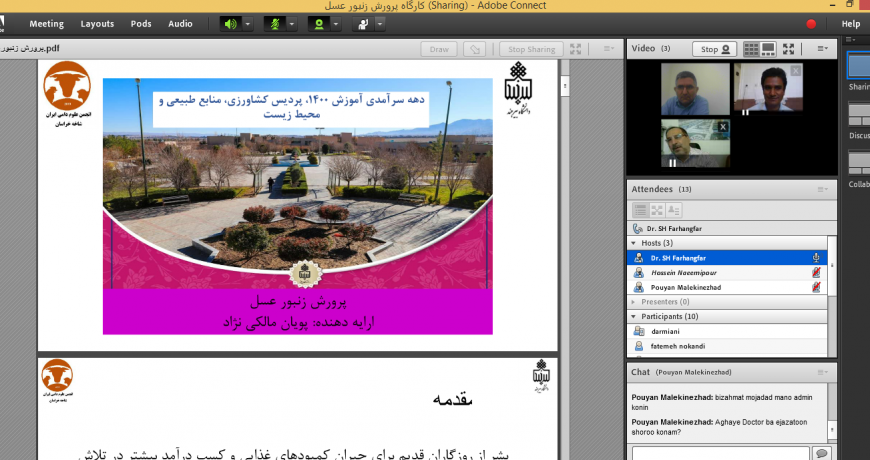This screenshot has width=870, height=460.
Task: Click the red recording indicator
Action: point(811,24)
